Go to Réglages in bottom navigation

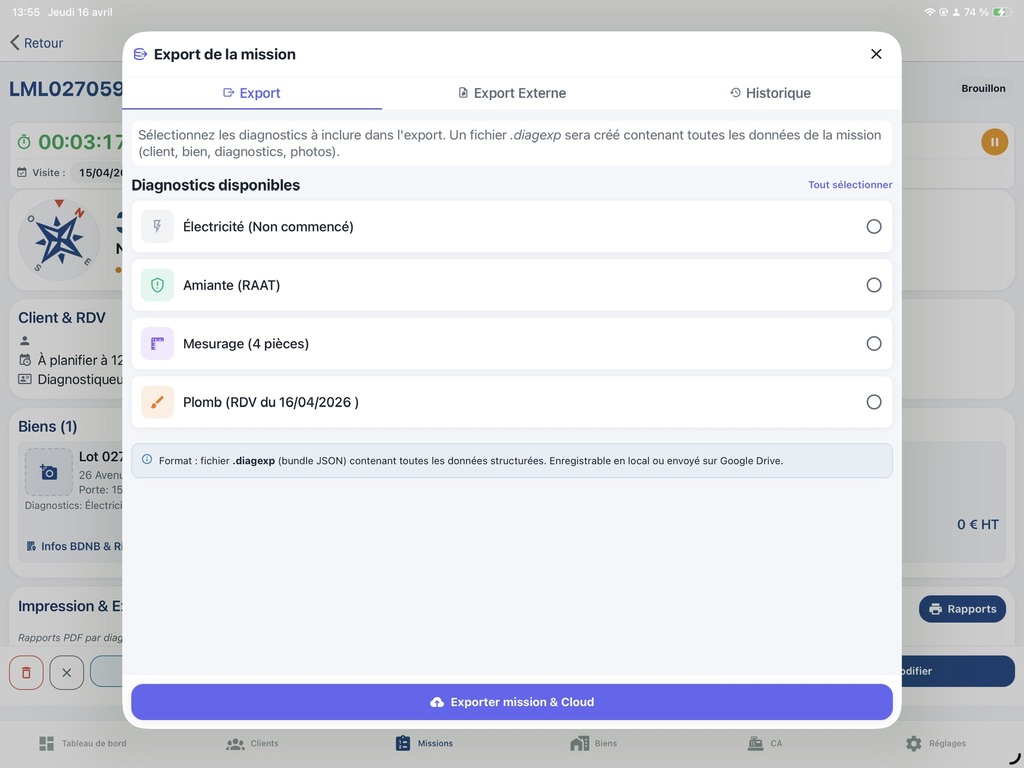[936, 743]
